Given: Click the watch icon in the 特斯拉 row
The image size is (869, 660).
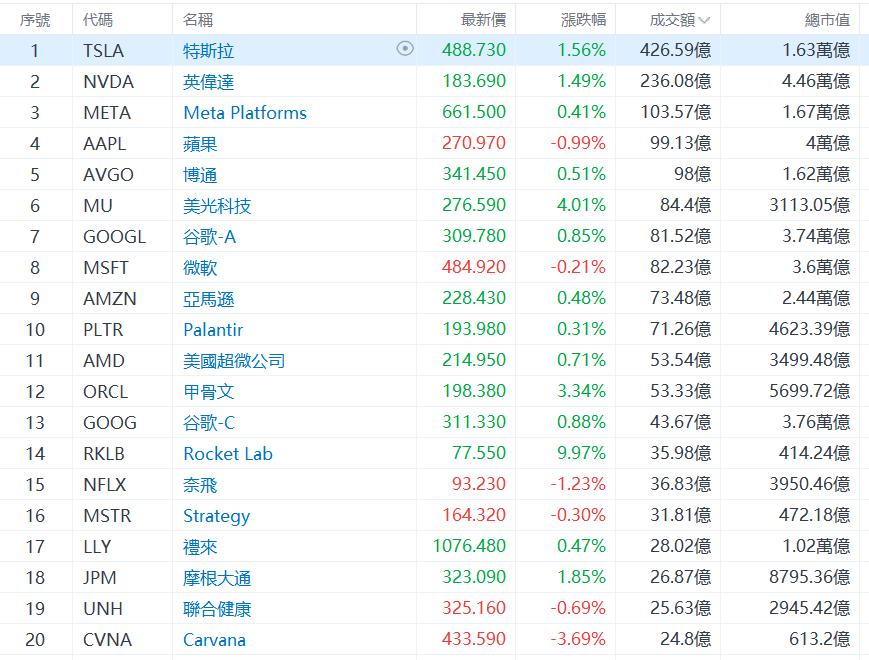Looking at the screenshot, I should pyautogui.click(x=405, y=49).
